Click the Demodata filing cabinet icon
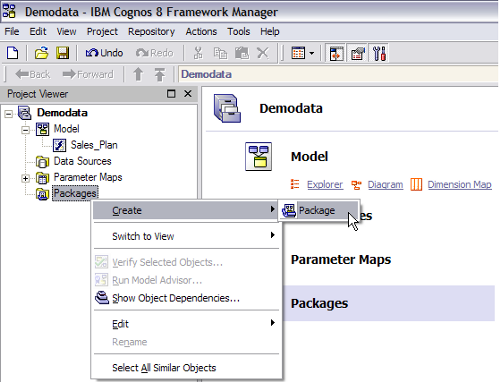This screenshot has width=500, height=382. click(227, 108)
